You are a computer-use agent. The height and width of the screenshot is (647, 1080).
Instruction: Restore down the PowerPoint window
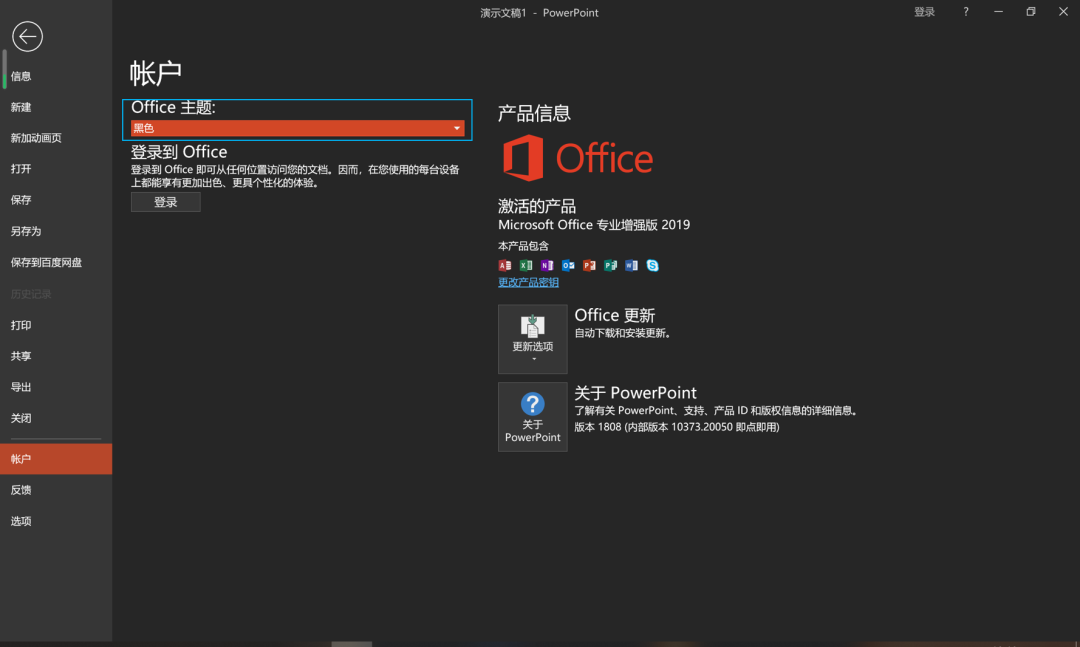pyautogui.click(x=1030, y=12)
